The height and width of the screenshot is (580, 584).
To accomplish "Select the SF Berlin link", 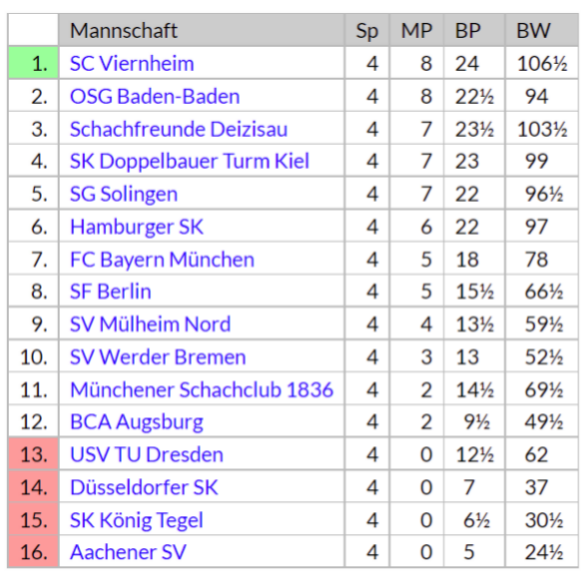I will (111, 292).
